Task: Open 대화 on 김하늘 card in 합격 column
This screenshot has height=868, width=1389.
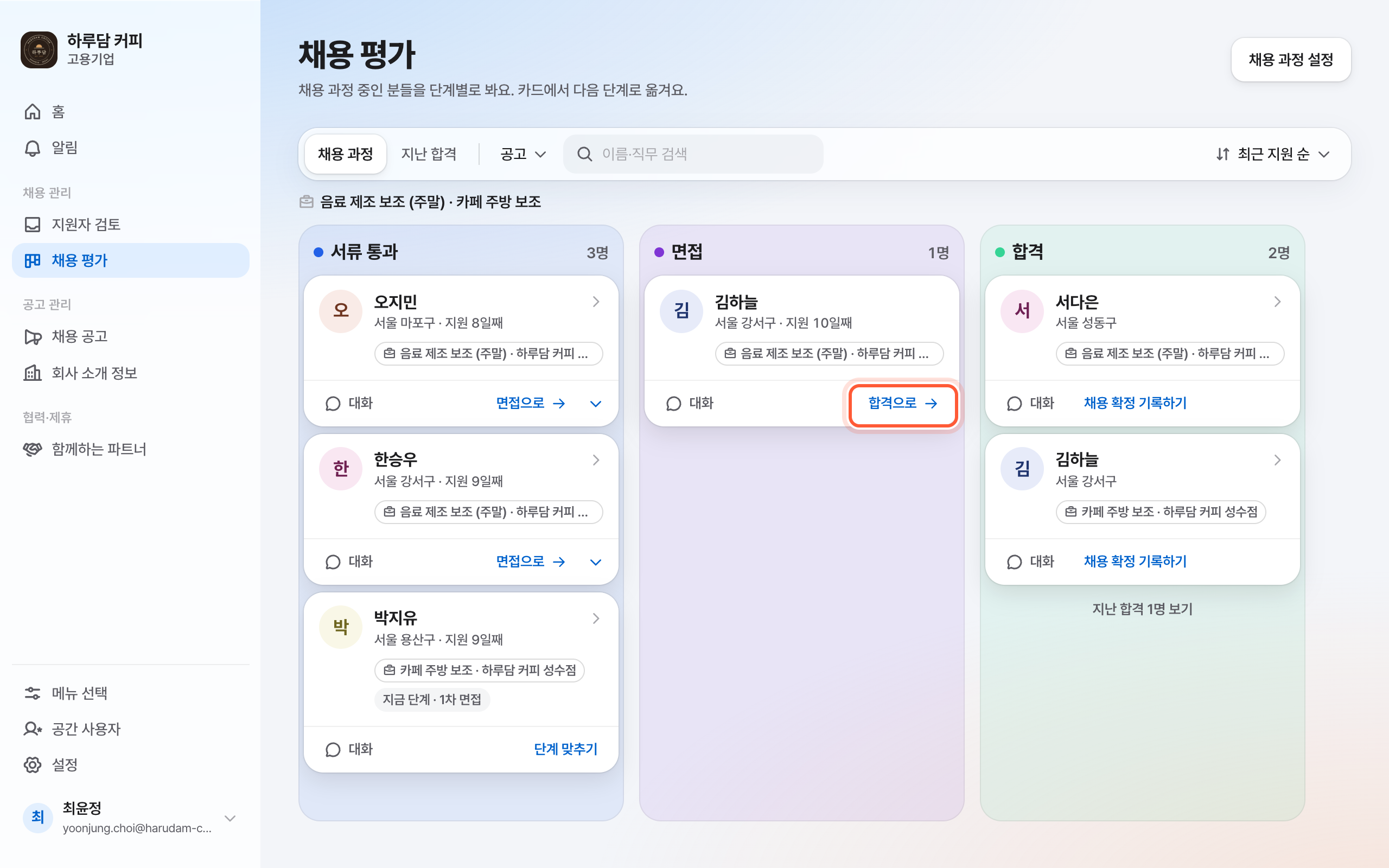Action: pos(1030,561)
